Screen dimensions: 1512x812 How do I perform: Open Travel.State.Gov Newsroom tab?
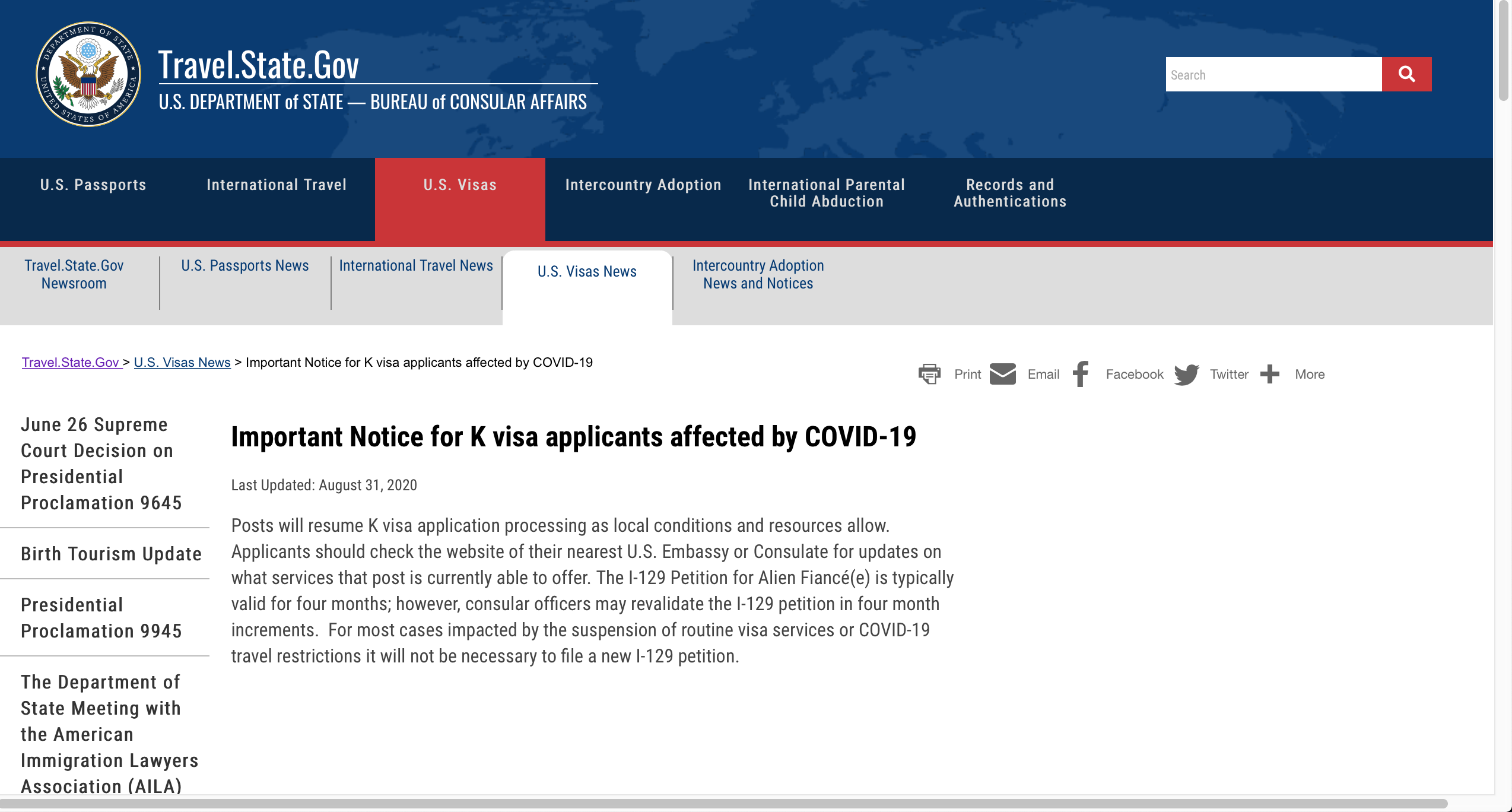(x=74, y=274)
